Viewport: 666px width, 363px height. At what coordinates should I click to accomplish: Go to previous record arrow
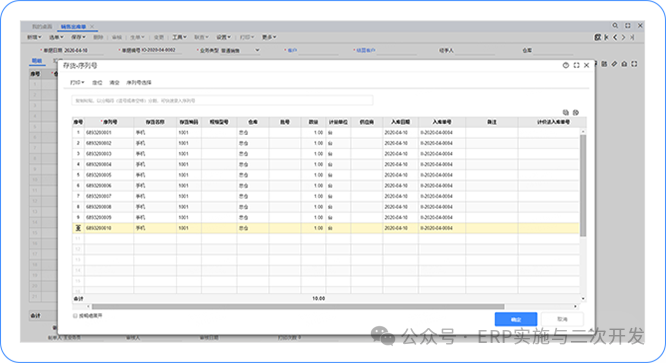point(615,37)
